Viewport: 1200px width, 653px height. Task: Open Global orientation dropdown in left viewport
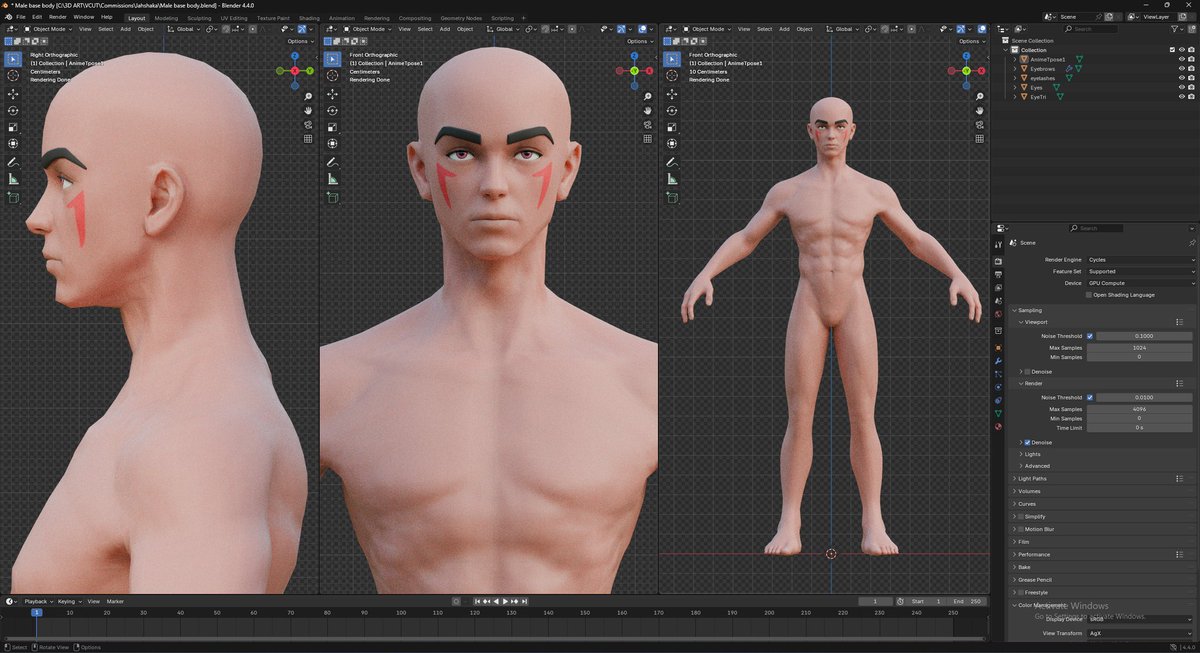click(183, 29)
